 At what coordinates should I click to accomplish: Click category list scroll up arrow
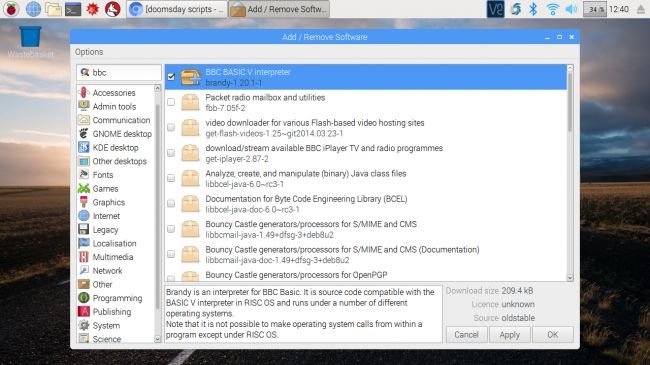157,88
